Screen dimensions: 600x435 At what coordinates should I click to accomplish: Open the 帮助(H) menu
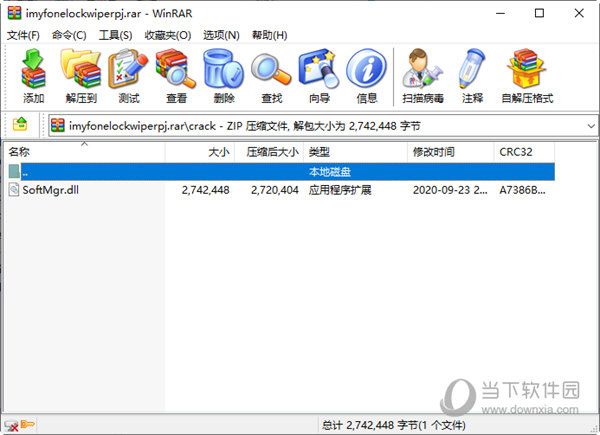269,35
